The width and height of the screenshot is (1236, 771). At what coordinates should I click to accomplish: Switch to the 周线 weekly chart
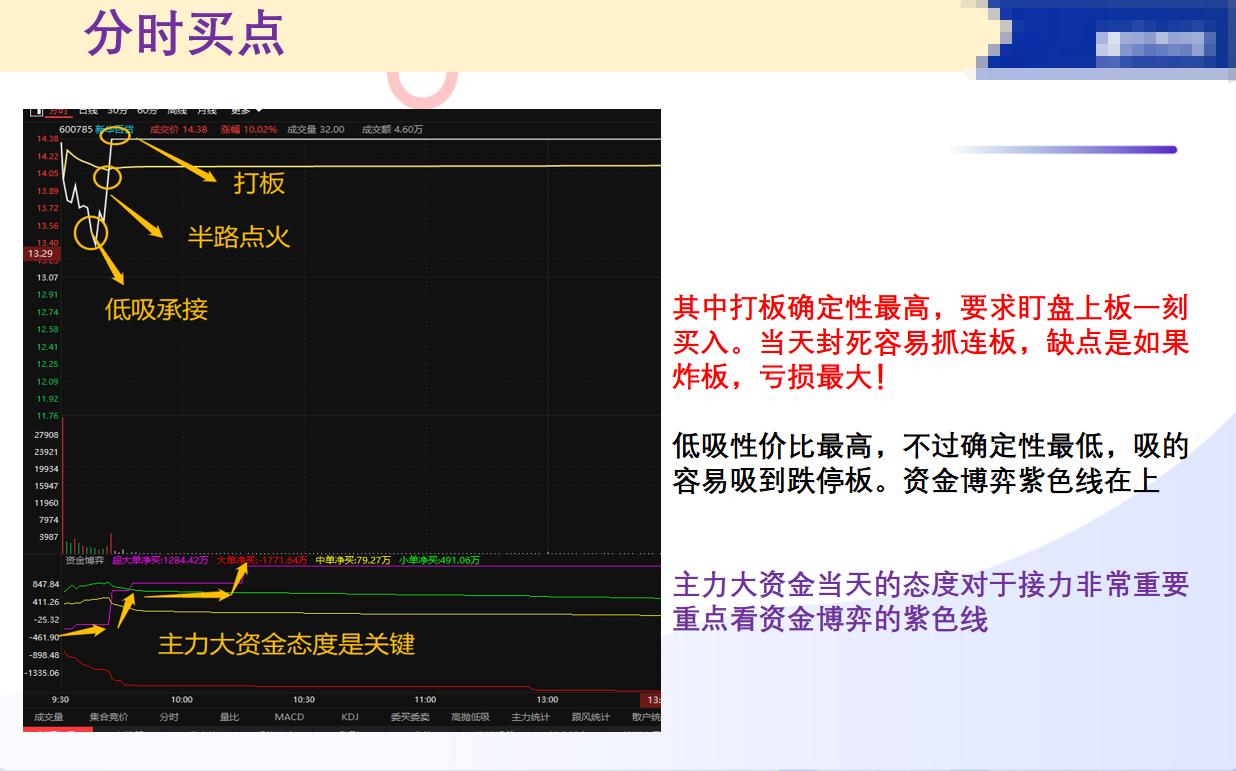click(x=178, y=111)
